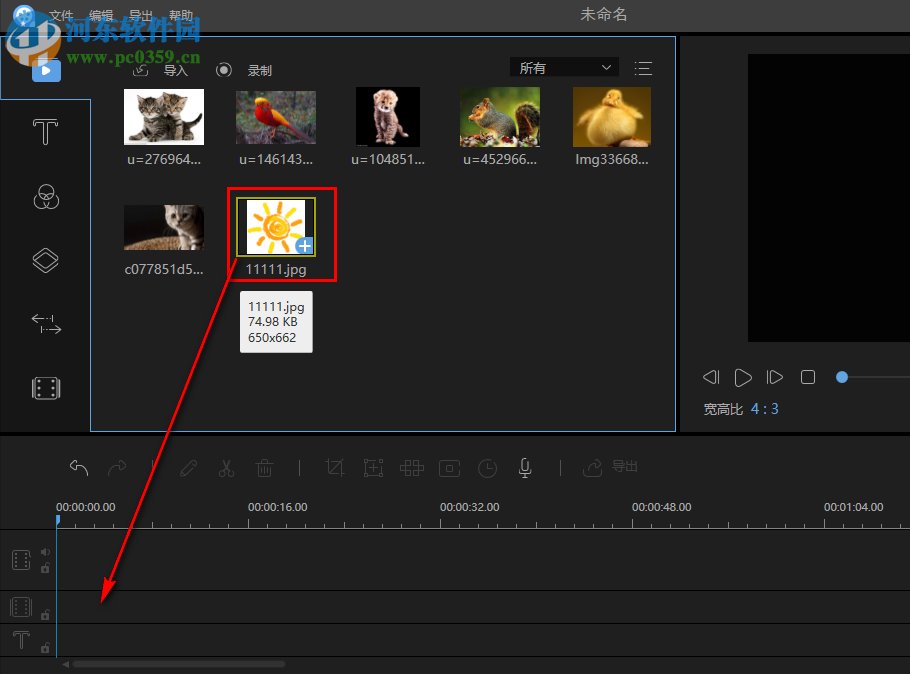Click the duration clock icon in toolbar
This screenshot has width=910, height=674.
tap(487, 468)
